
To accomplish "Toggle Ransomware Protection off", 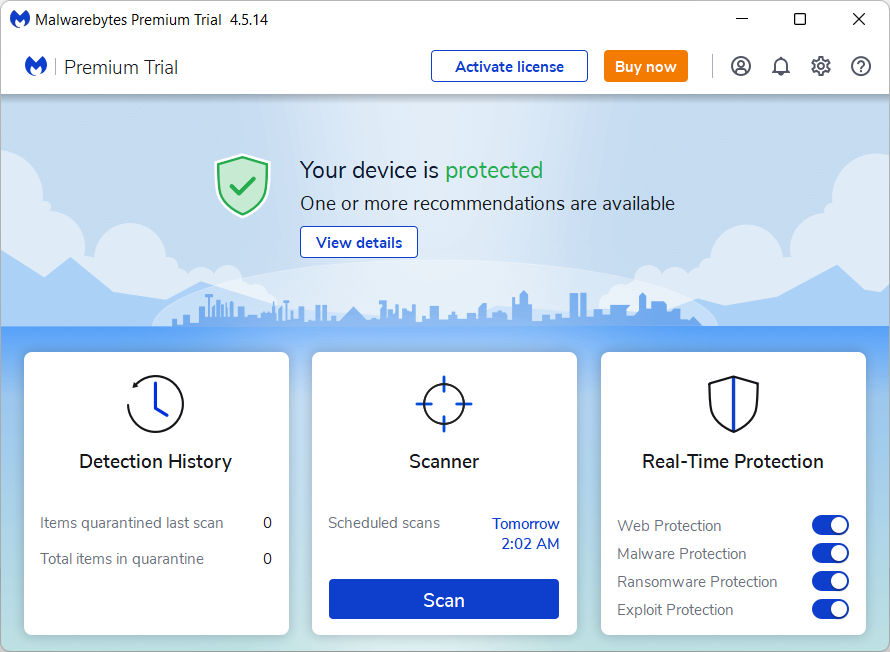I will [x=830, y=581].
